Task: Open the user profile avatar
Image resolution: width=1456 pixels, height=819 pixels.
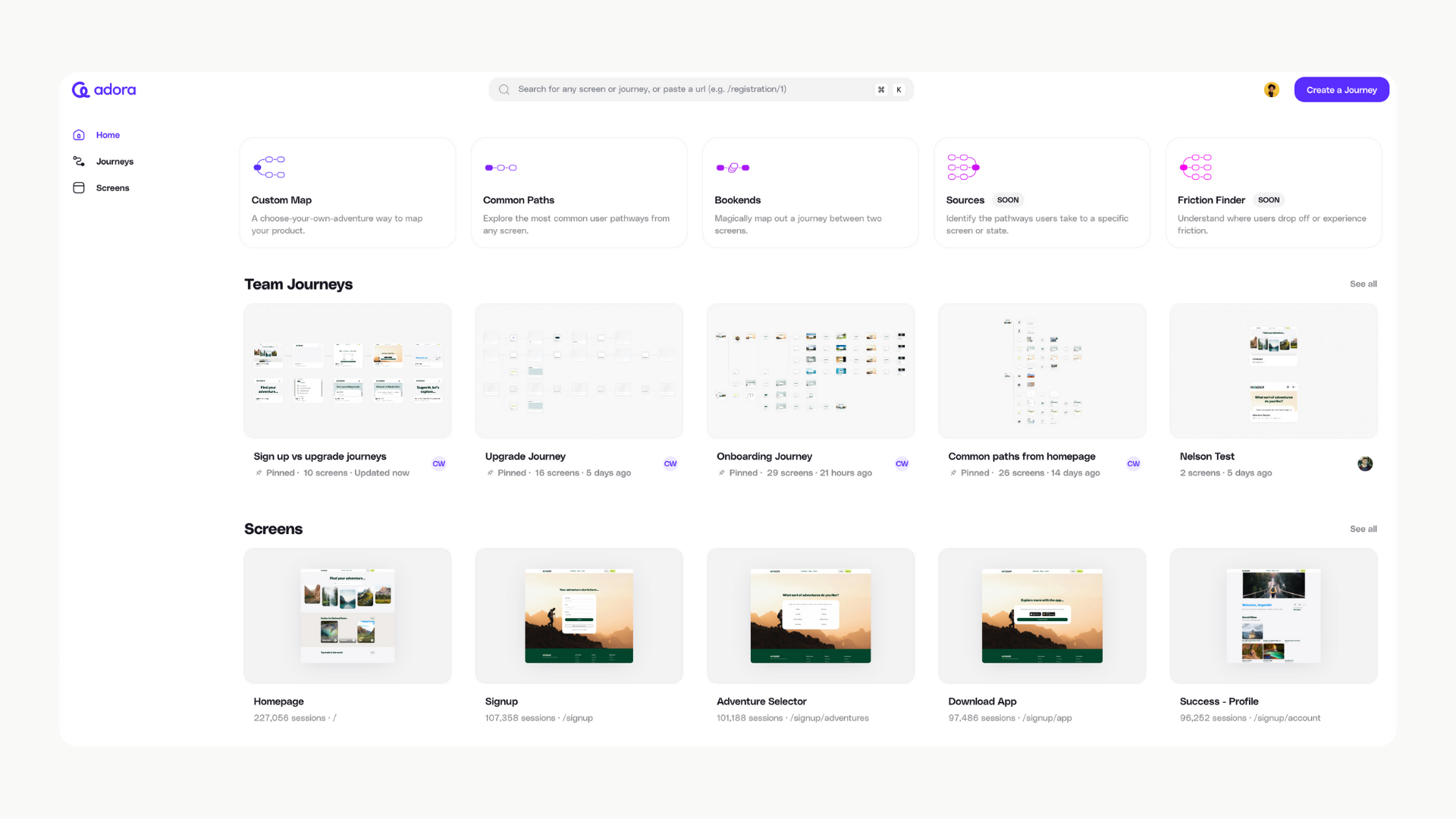Action: (x=1272, y=89)
